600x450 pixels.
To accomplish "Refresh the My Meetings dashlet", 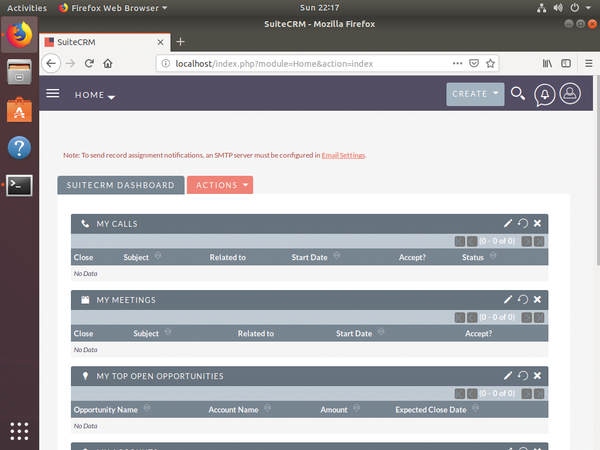I will pyautogui.click(x=523, y=300).
